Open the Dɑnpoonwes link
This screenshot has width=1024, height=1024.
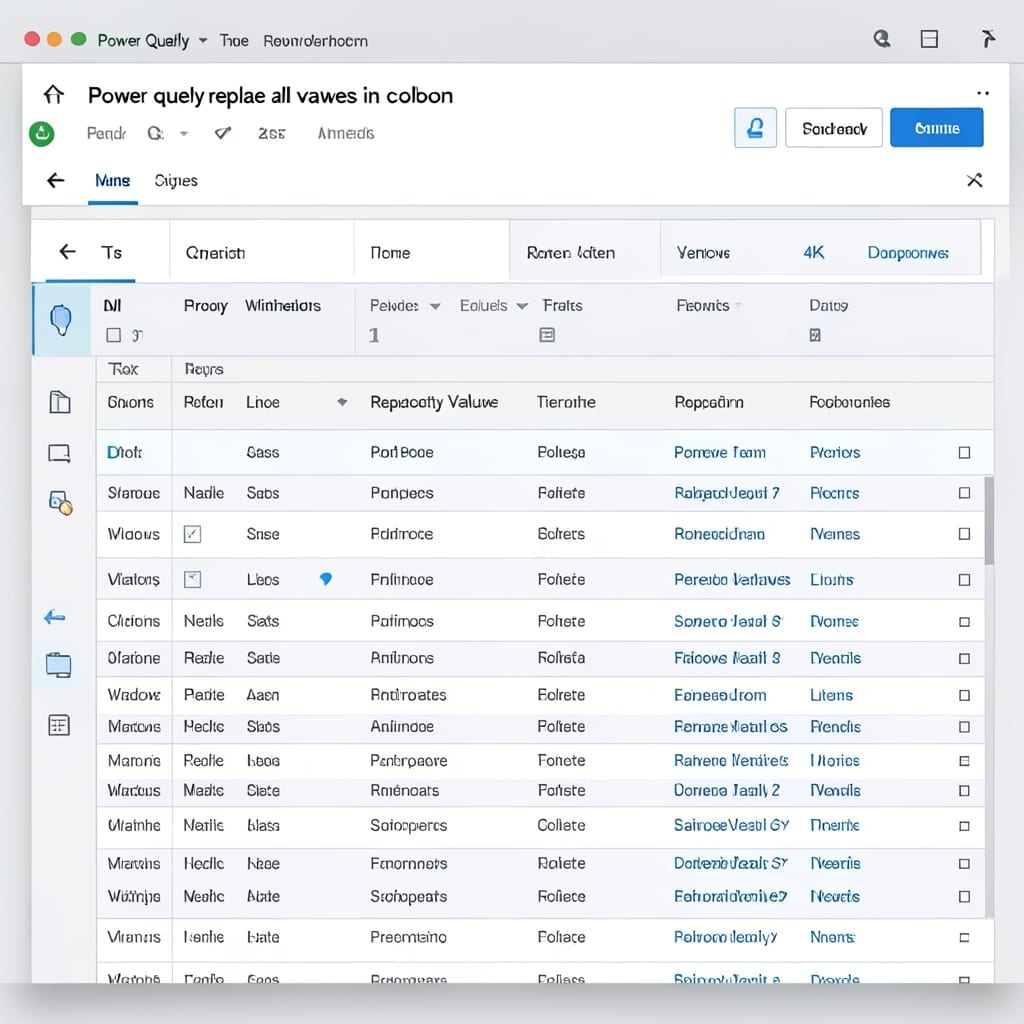click(908, 253)
